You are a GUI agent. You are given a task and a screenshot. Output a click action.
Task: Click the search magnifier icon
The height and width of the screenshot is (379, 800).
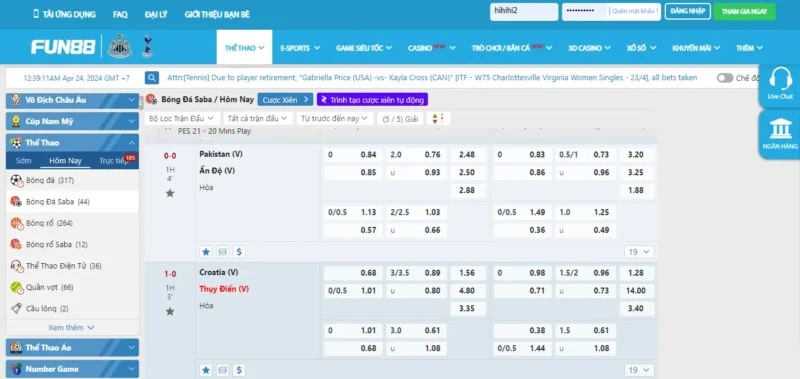click(152, 78)
